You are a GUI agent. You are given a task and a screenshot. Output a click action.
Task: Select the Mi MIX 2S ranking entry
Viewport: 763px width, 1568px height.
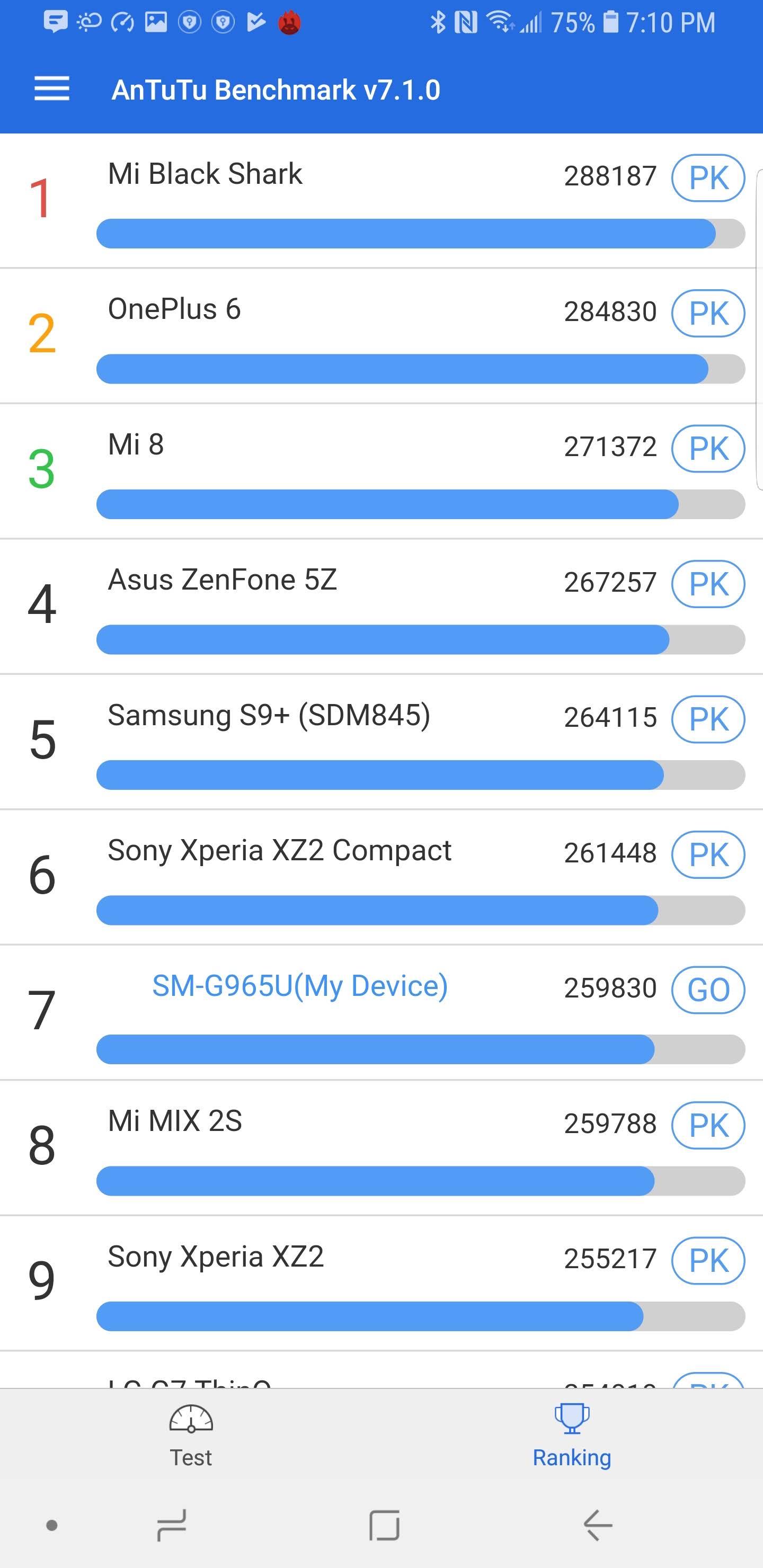tap(381, 1148)
